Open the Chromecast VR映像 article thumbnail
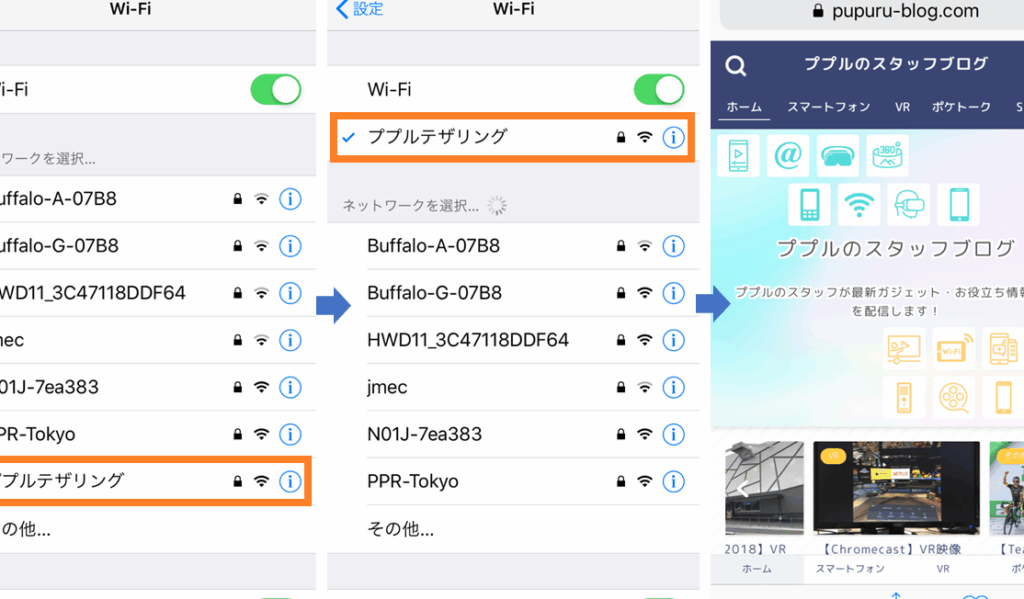The height and width of the screenshot is (599, 1024). 896,487
